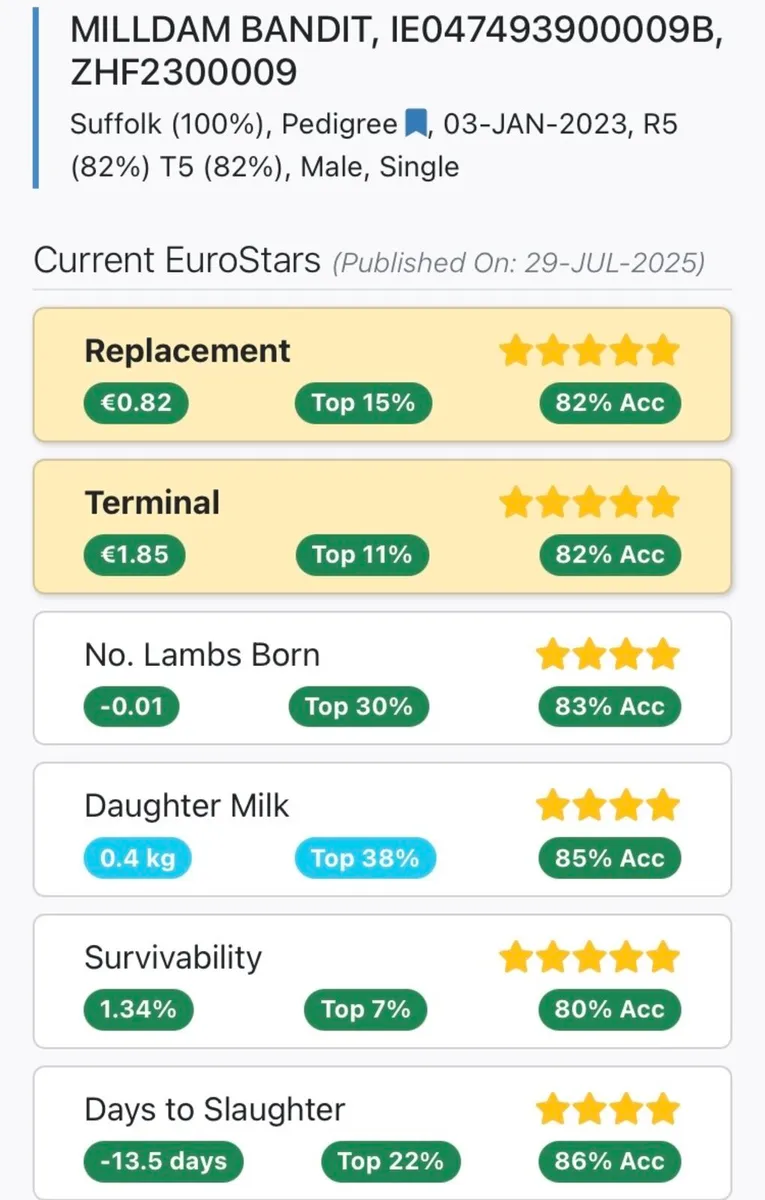Tap the Top 15% badge
765x1200 pixels.
pos(363,403)
